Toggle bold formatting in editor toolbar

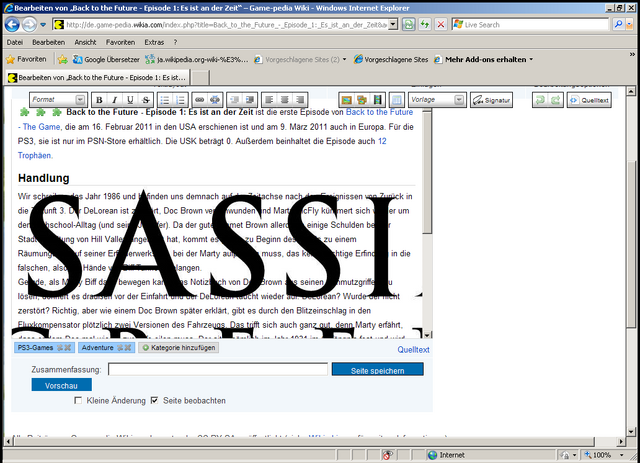(99, 100)
